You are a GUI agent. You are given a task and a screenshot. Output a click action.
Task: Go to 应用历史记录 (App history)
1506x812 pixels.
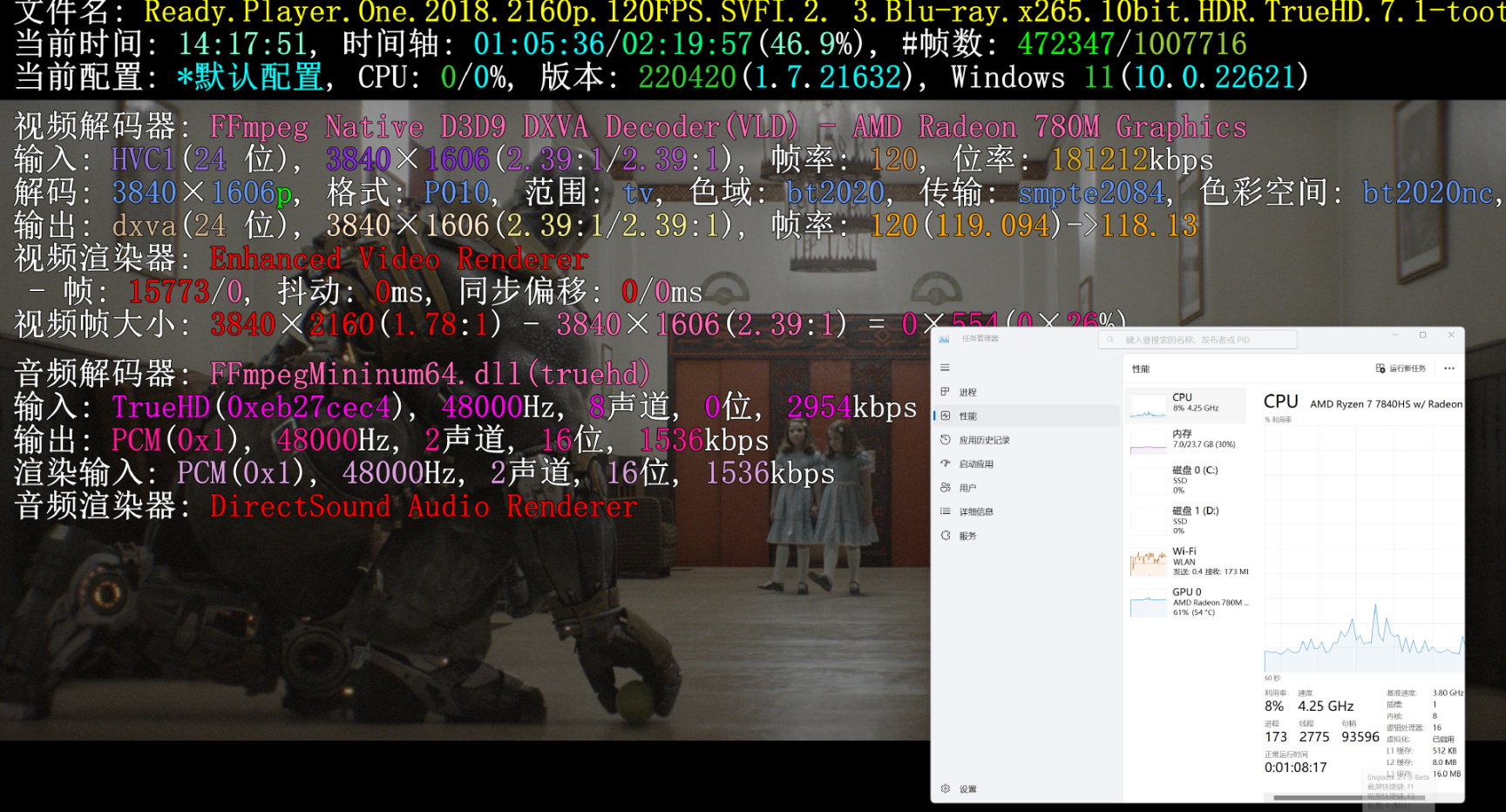click(x=984, y=440)
